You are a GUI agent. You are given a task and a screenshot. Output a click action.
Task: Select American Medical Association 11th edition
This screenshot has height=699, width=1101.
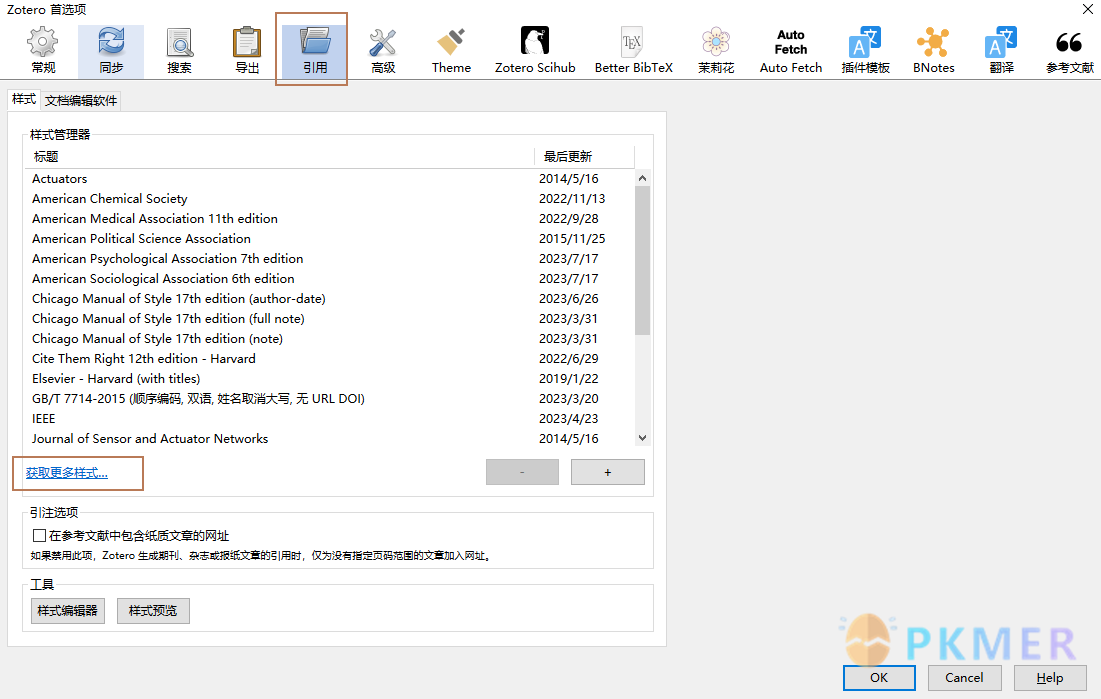click(330, 218)
